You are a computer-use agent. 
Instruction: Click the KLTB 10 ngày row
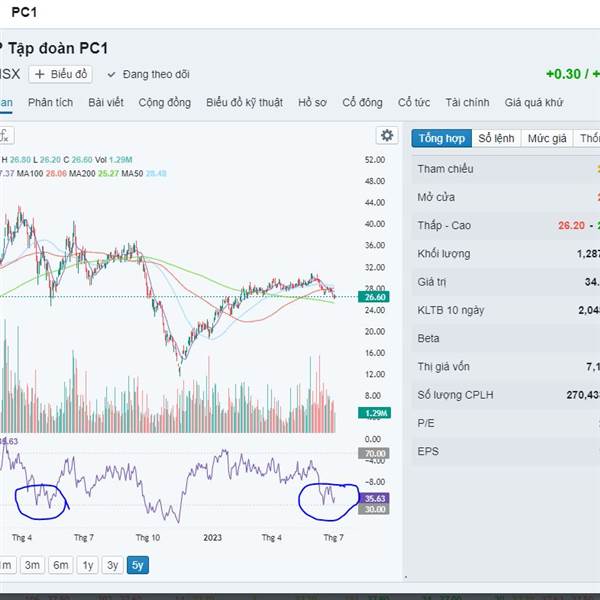pyautogui.click(x=506, y=310)
